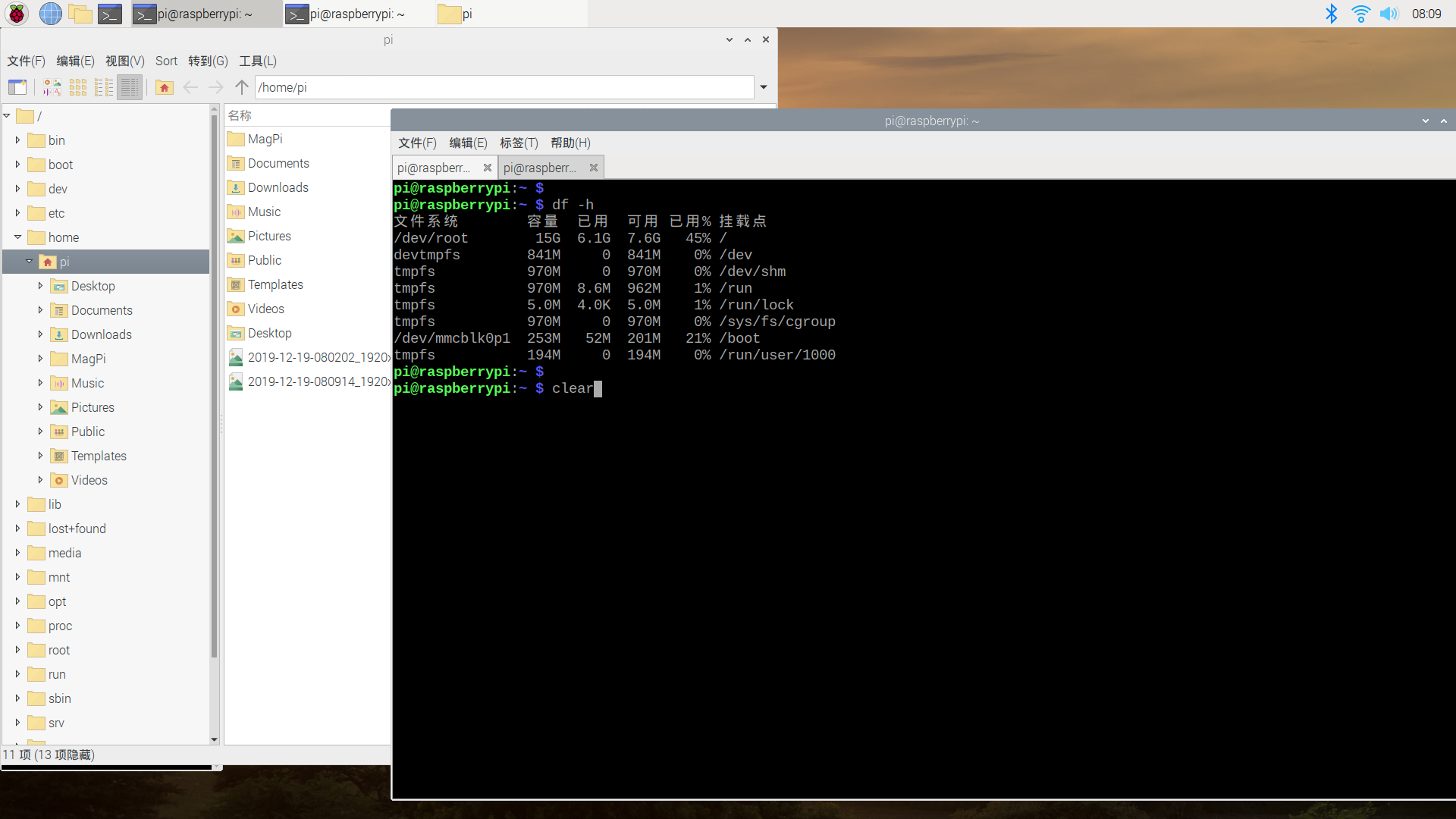Click the volume speaker icon
The height and width of the screenshot is (819, 1456).
[x=1389, y=14]
